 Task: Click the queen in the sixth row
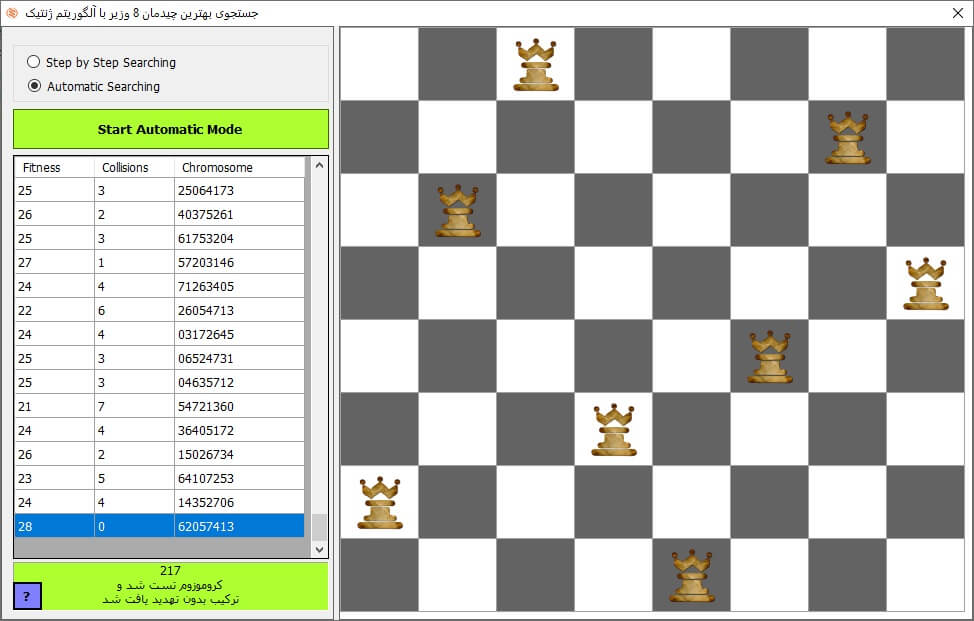614,430
